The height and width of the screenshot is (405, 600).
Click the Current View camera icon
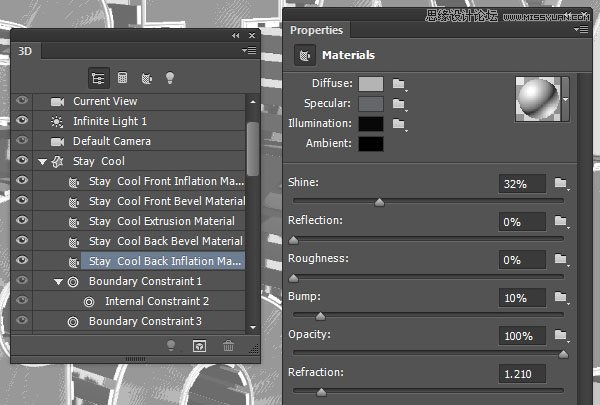point(57,102)
